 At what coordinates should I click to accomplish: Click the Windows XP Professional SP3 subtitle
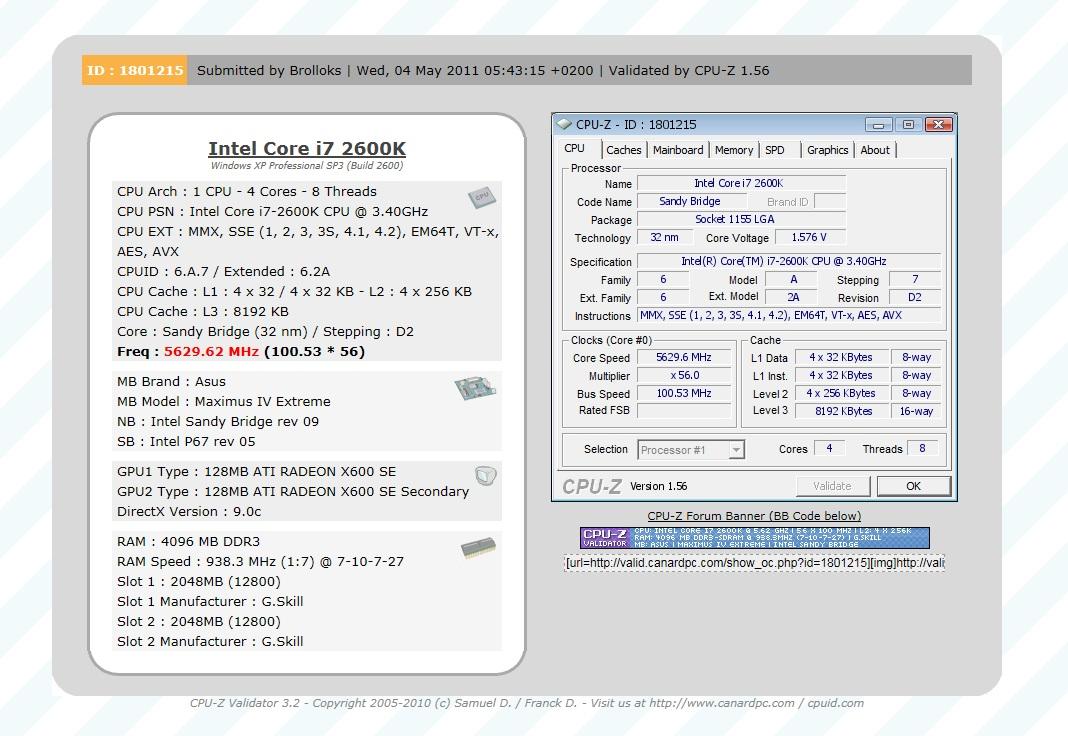click(x=307, y=165)
